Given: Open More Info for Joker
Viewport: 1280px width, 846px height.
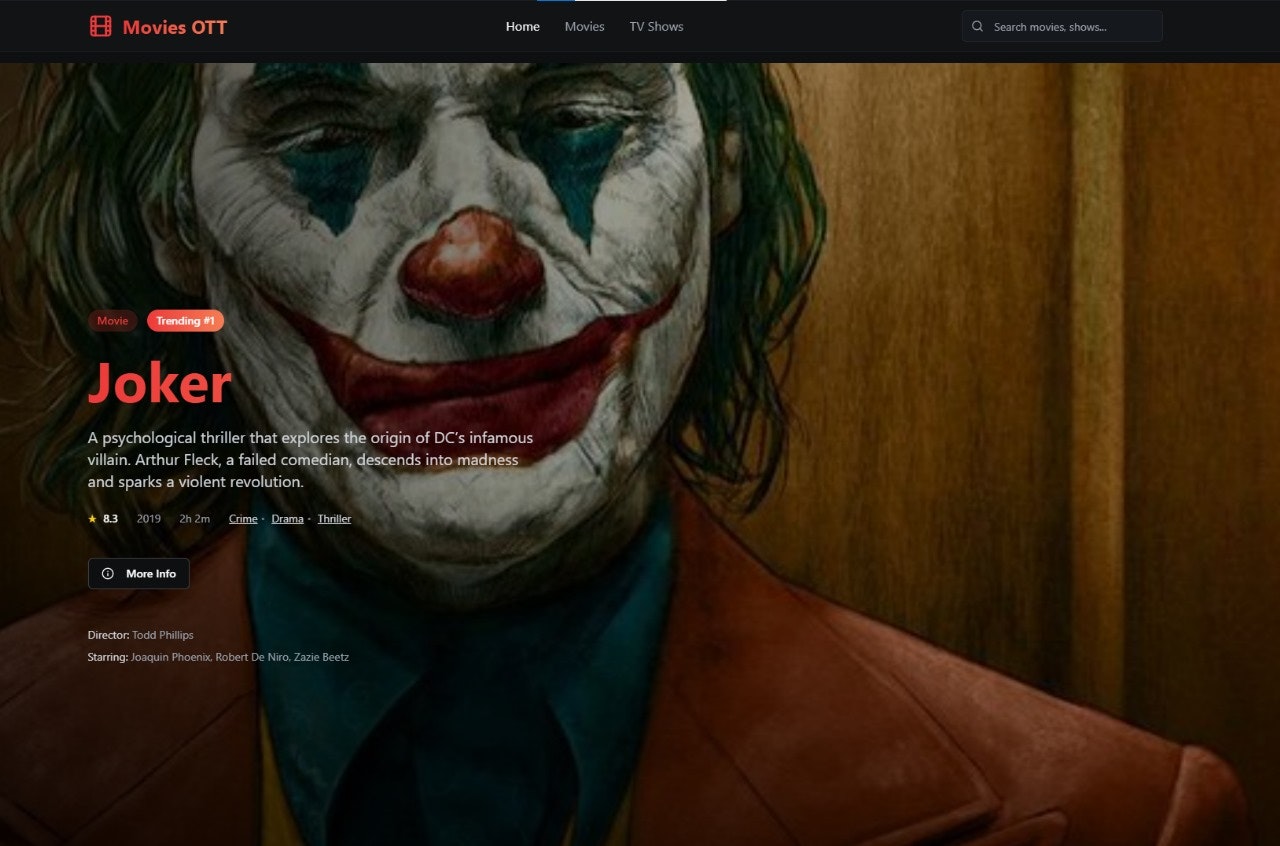Looking at the screenshot, I should 139,574.
